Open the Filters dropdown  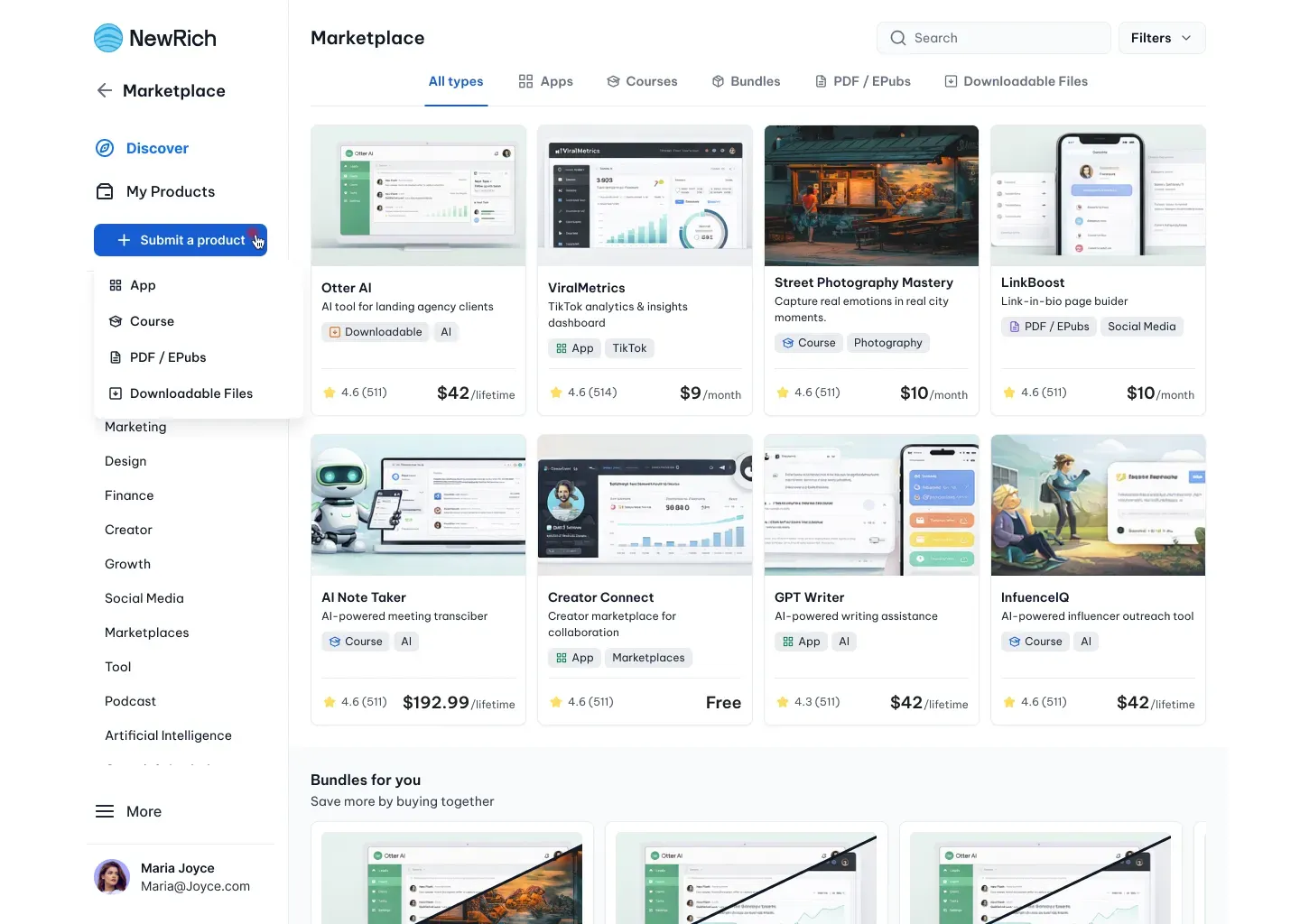pyautogui.click(x=1162, y=38)
